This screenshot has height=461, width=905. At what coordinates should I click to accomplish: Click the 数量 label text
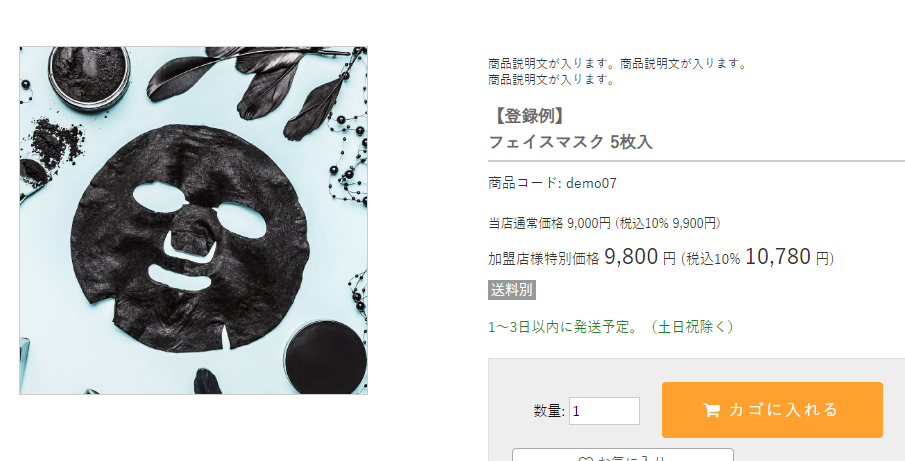(x=548, y=411)
